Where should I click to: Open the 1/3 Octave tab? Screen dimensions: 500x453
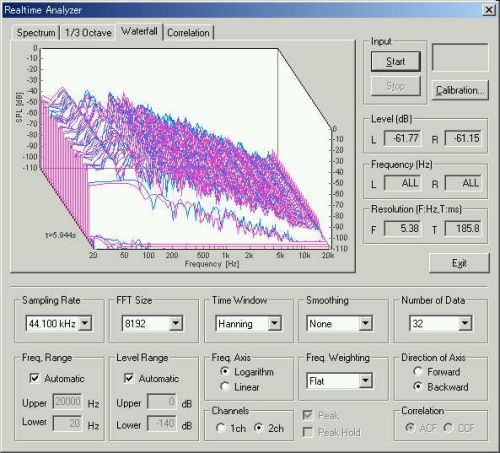(88, 33)
